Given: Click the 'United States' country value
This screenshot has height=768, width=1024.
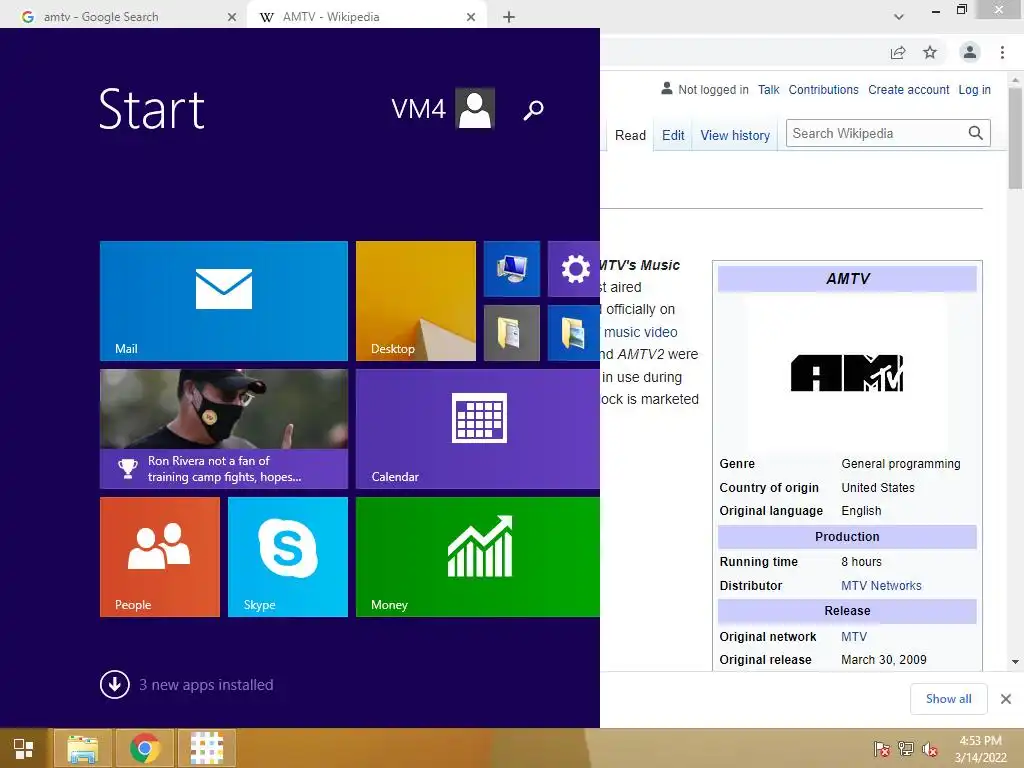Looking at the screenshot, I should point(878,487).
